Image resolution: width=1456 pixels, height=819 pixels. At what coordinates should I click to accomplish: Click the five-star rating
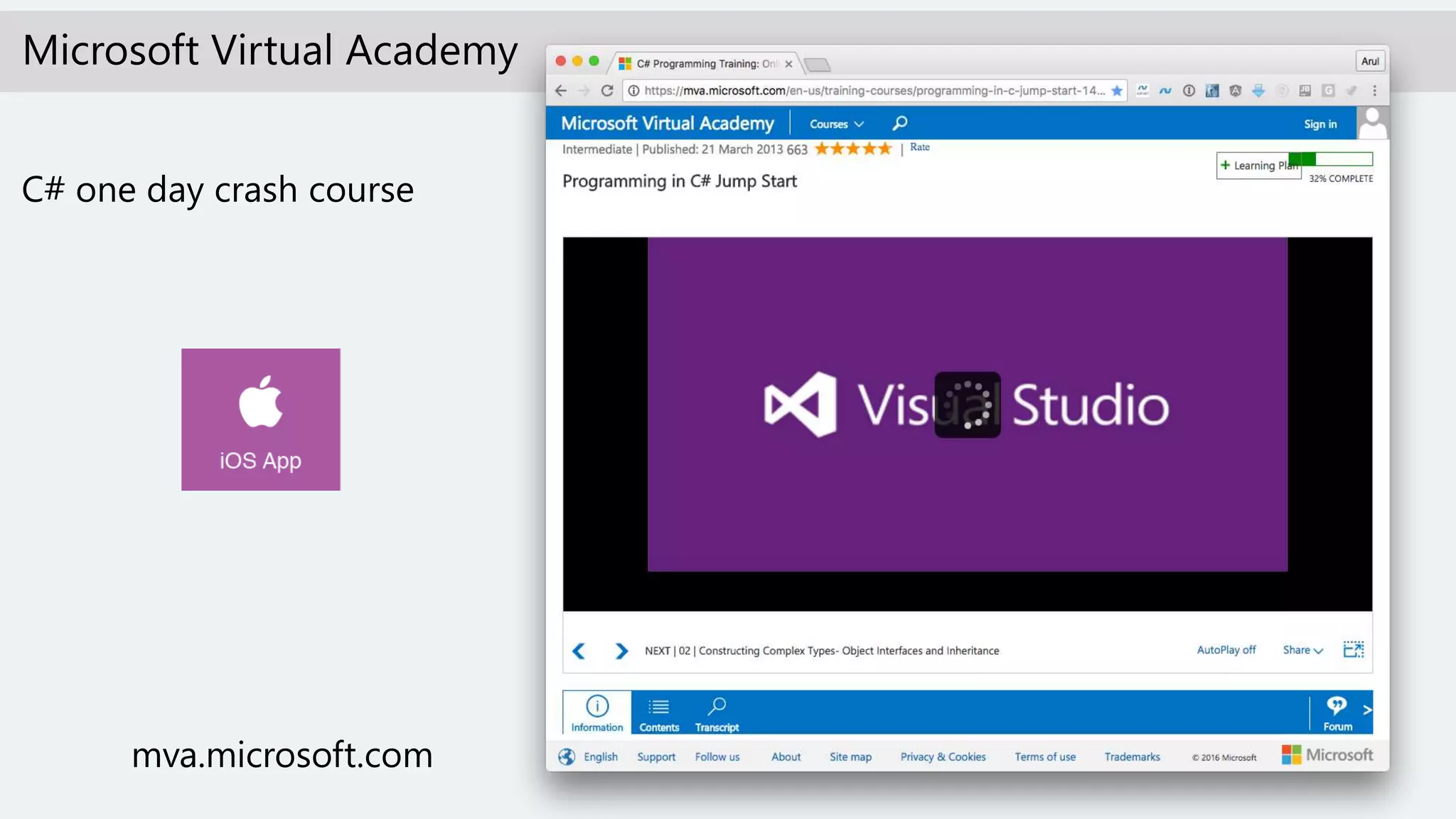852,149
